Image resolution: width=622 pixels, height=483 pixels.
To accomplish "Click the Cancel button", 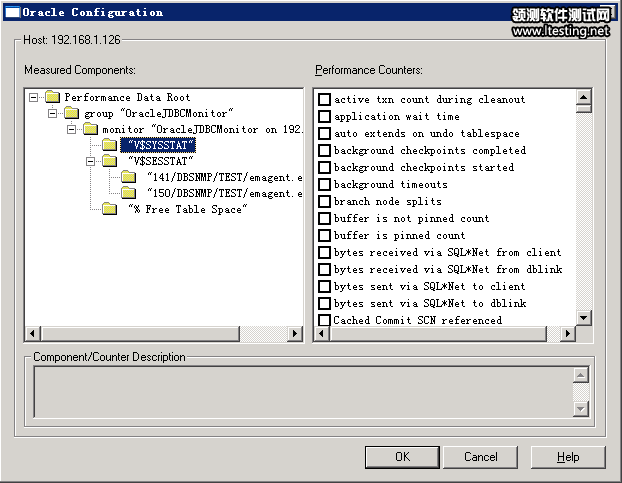I will tap(480, 457).
